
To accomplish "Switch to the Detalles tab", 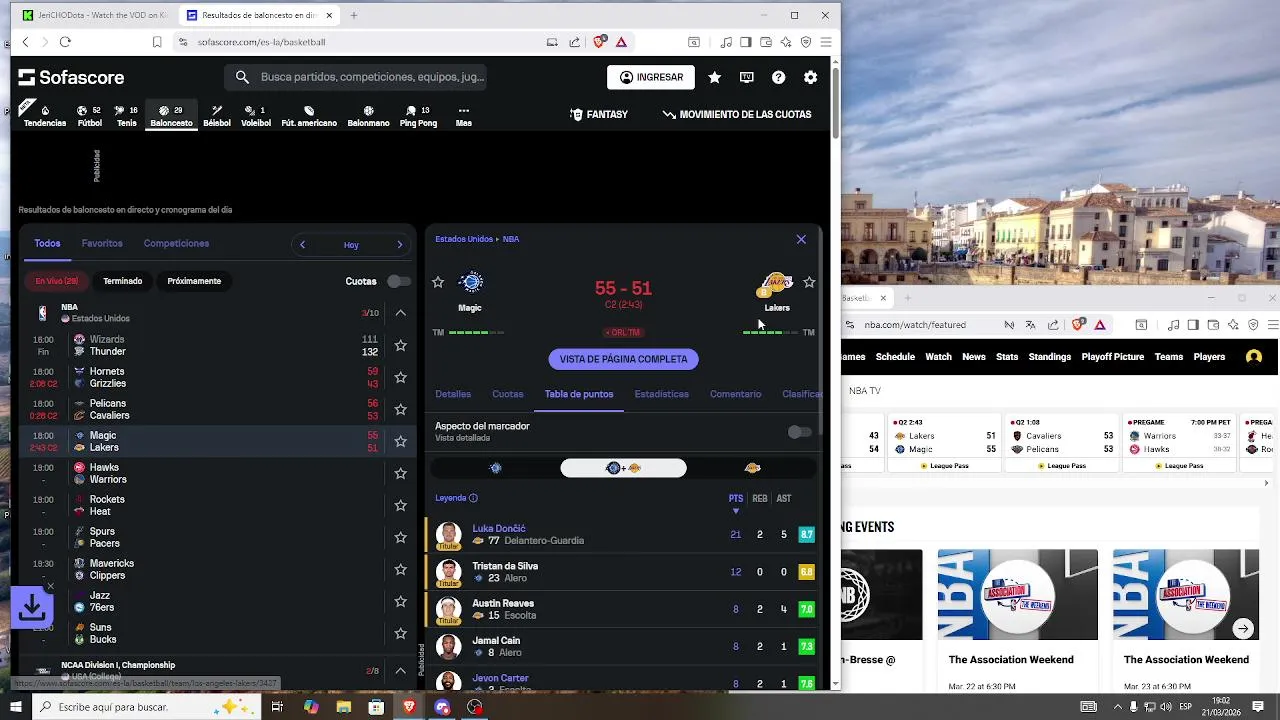I will click(x=453, y=394).
